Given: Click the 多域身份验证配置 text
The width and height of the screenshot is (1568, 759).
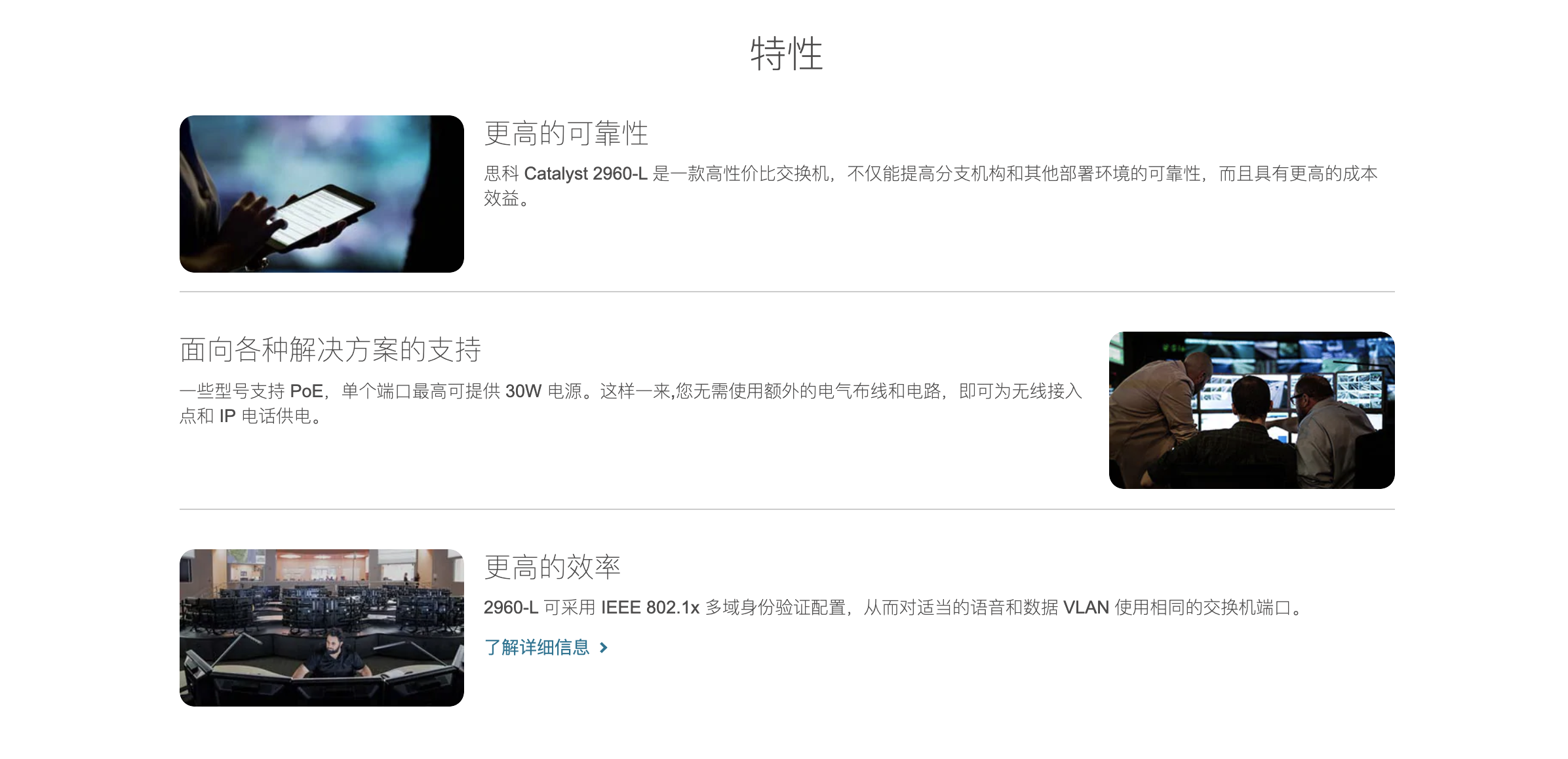Looking at the screenshot, I should [775, 608].
